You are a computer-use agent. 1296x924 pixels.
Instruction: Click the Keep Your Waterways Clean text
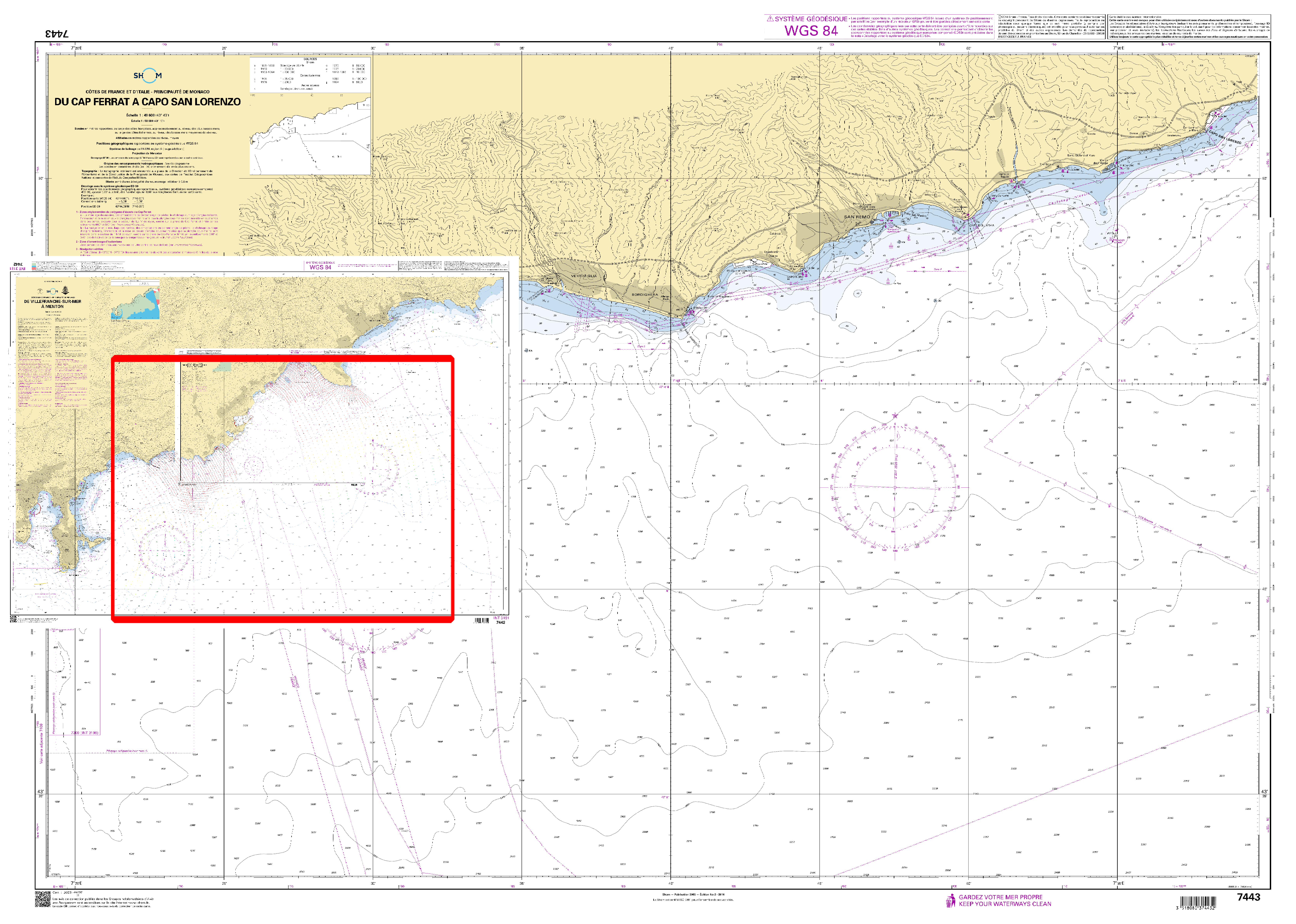pos(1005,904)
